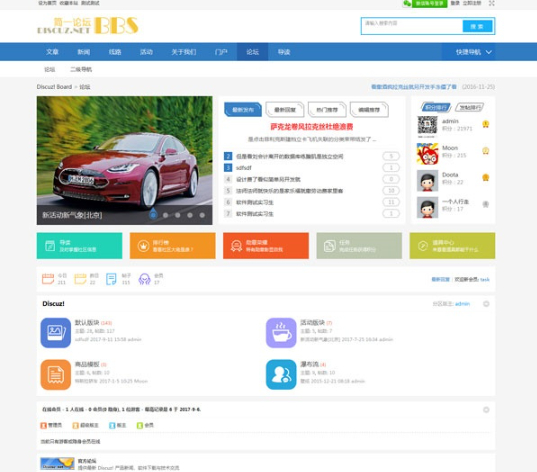Switch to the 积分排行 tab
Screen dimensions: 537x472
tap(436, 107)
